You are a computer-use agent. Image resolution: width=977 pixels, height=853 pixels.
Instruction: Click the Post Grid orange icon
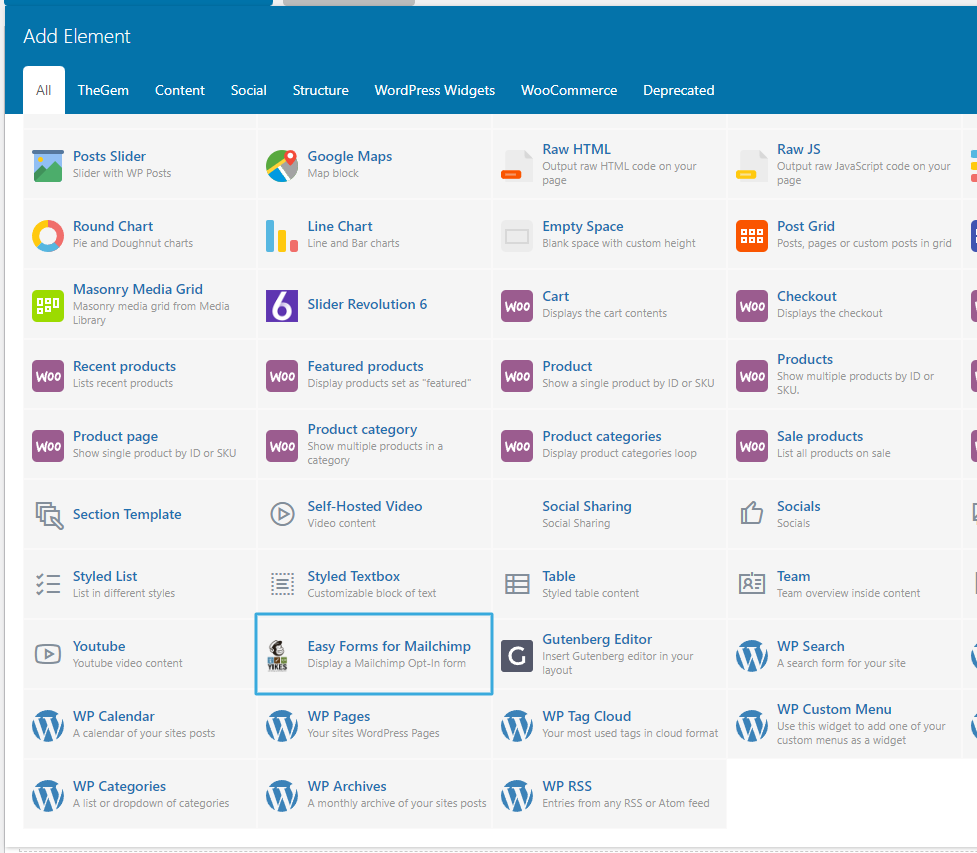[x=751, y=236]
